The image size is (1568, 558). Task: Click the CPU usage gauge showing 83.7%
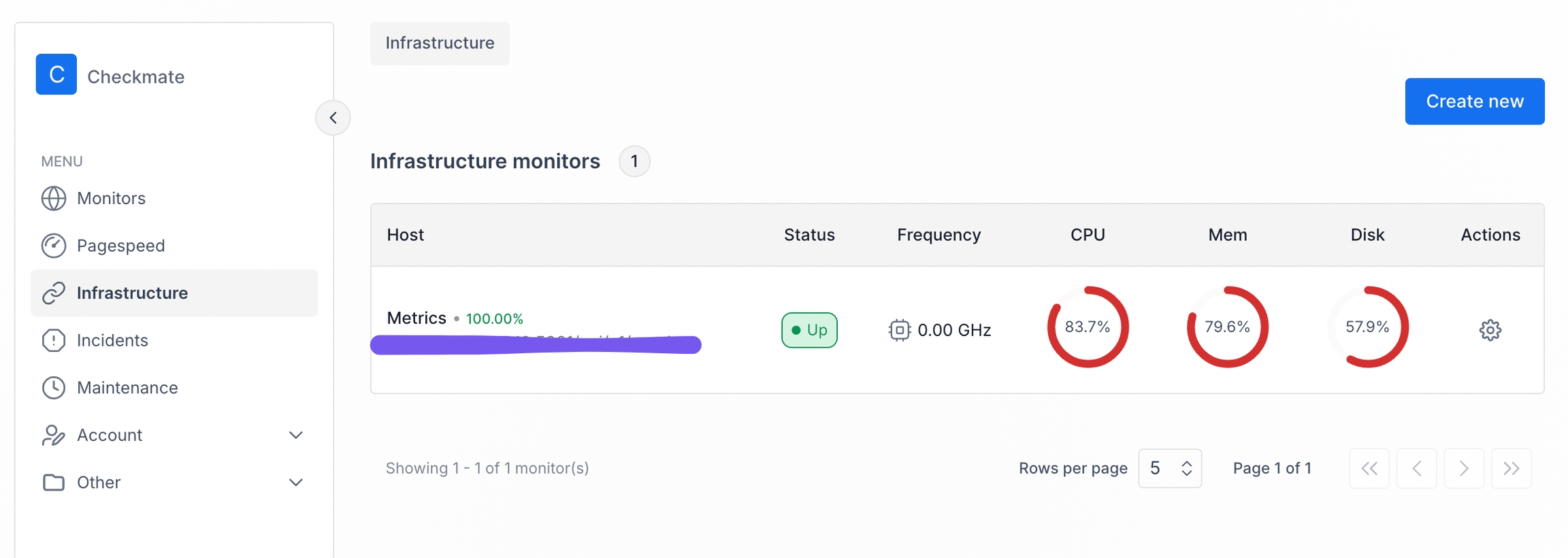[x=1088, y=327]
